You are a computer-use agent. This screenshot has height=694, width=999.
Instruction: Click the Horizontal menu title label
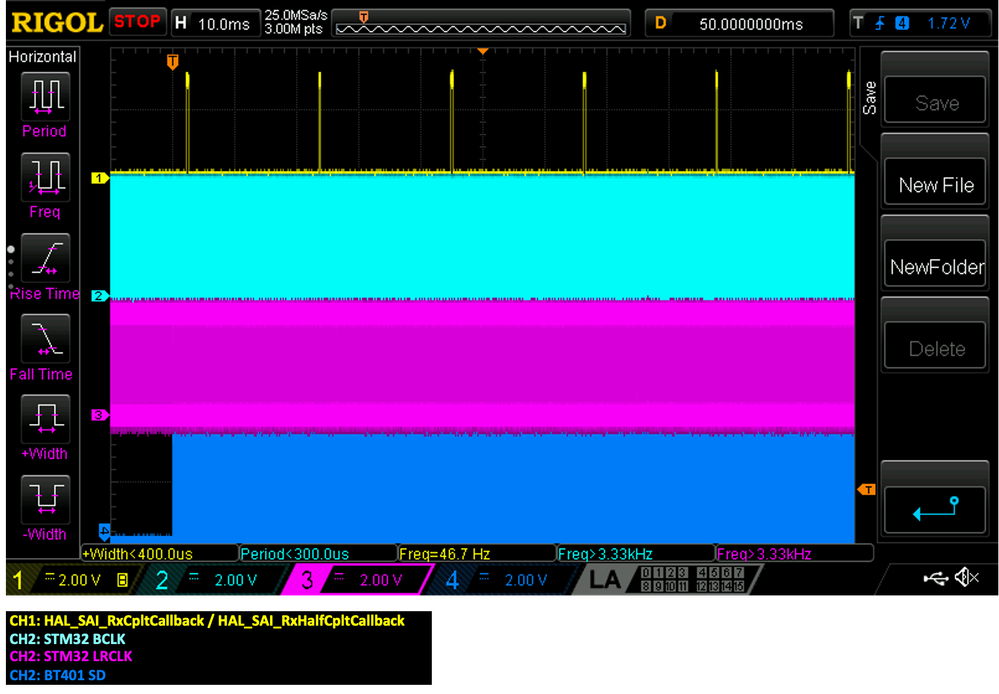[x=42, y=57]
